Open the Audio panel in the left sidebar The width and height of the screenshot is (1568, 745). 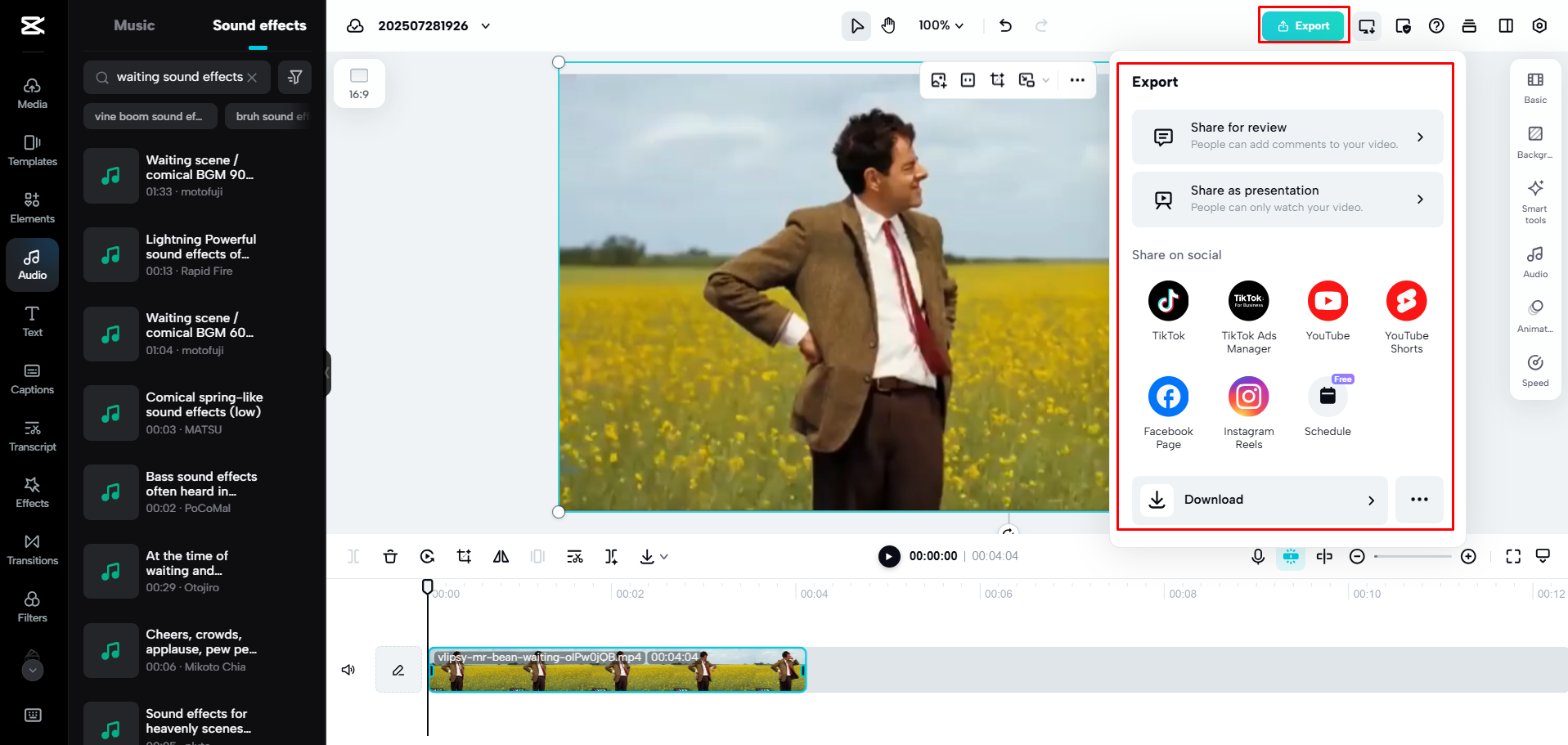coord(32,264)
